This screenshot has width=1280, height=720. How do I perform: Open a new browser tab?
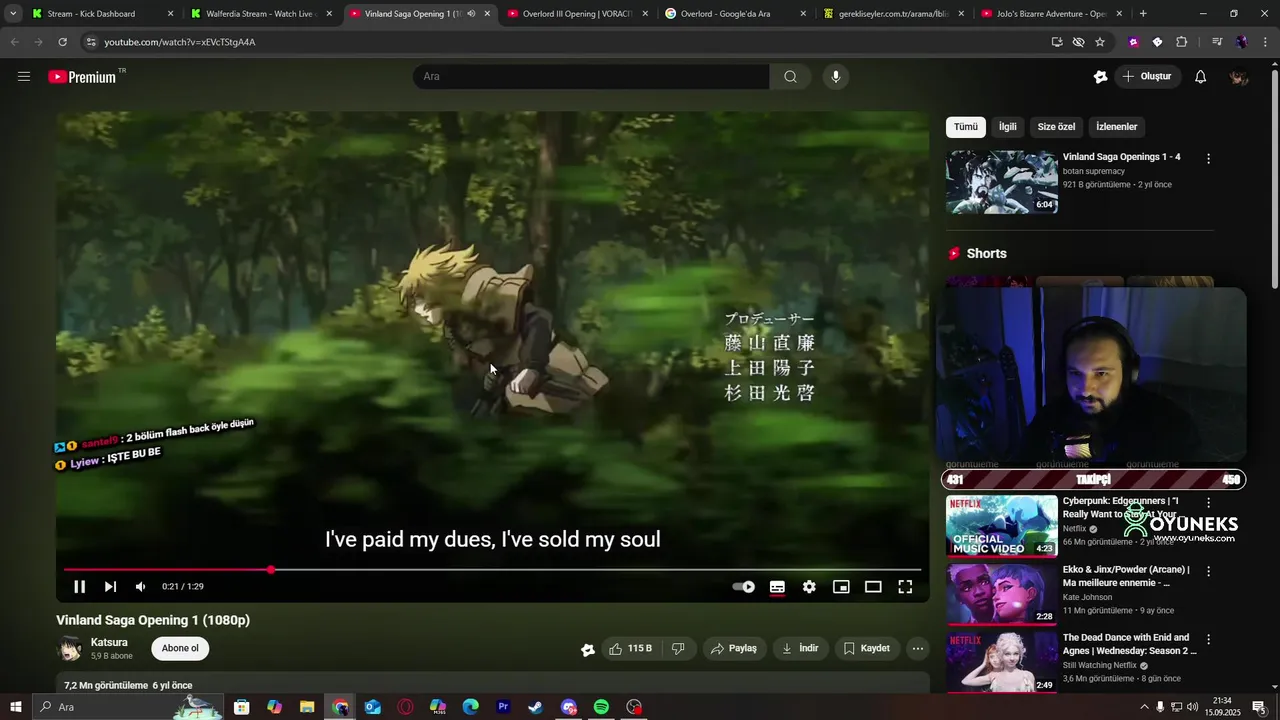(1143, 14)
